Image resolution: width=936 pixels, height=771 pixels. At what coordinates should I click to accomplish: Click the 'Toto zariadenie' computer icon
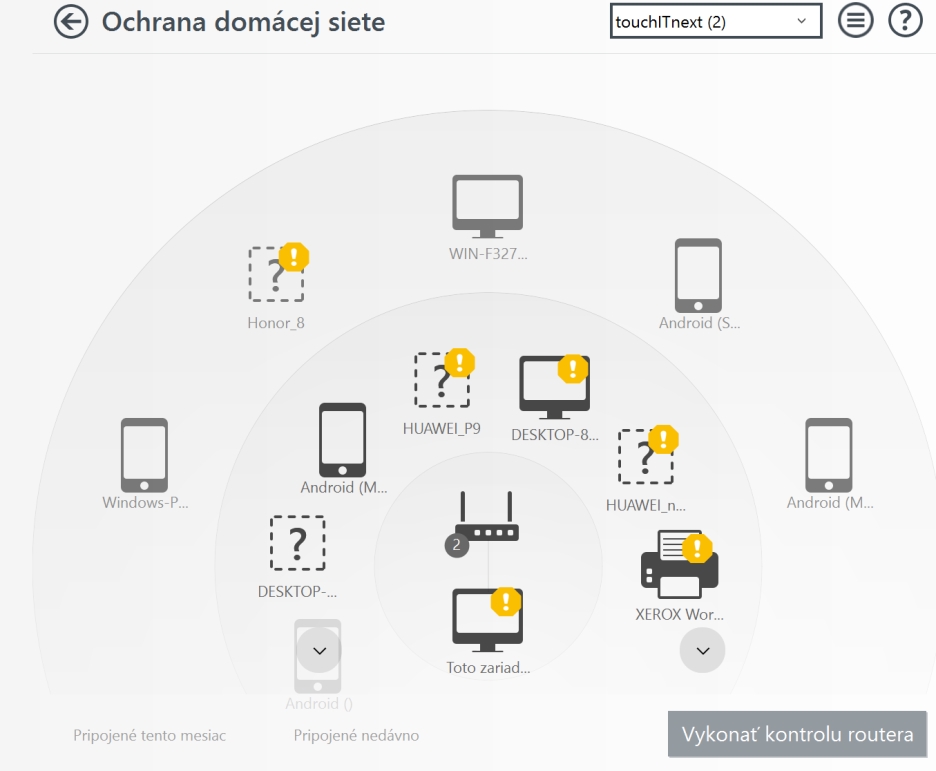487,617
